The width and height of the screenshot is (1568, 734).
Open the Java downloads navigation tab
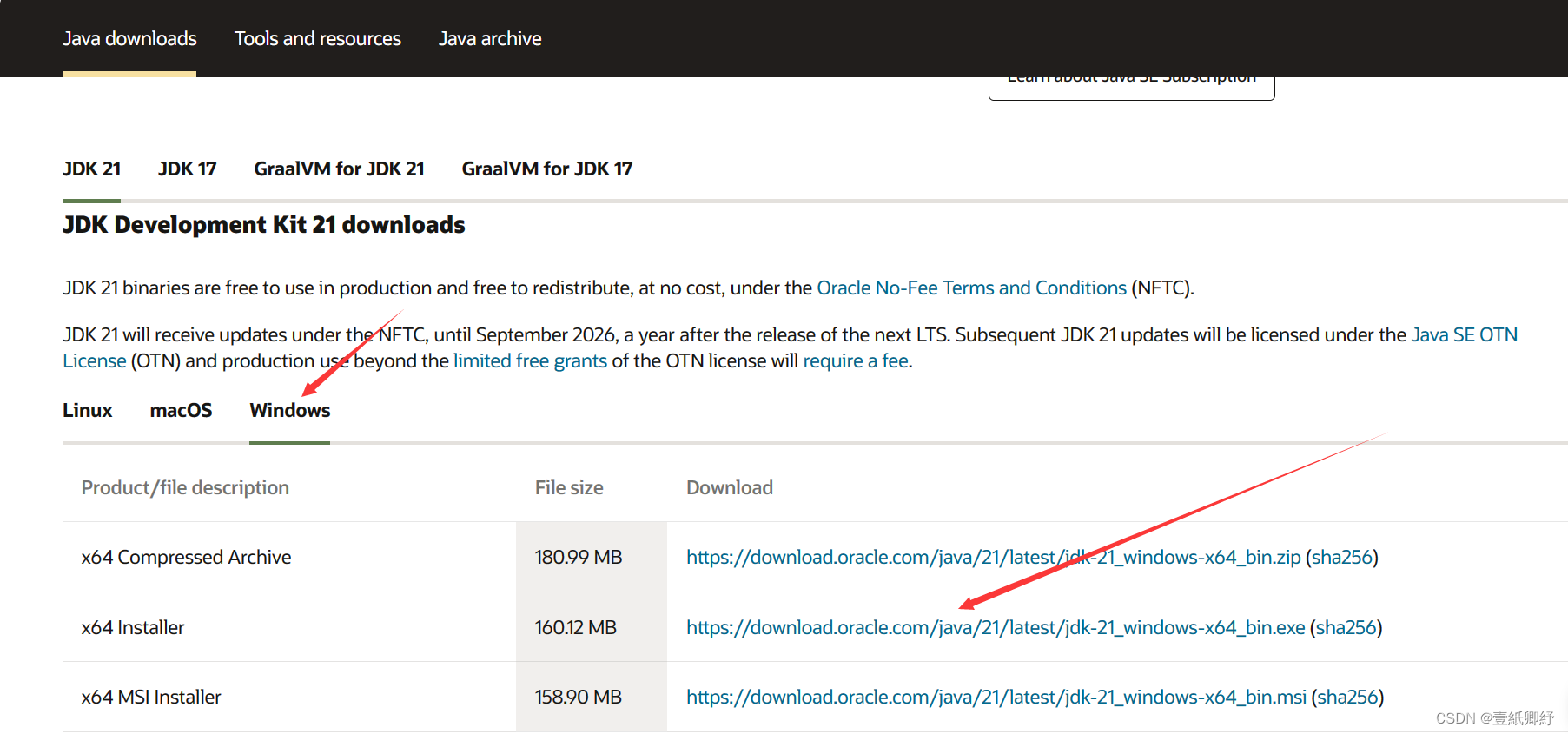129,38
